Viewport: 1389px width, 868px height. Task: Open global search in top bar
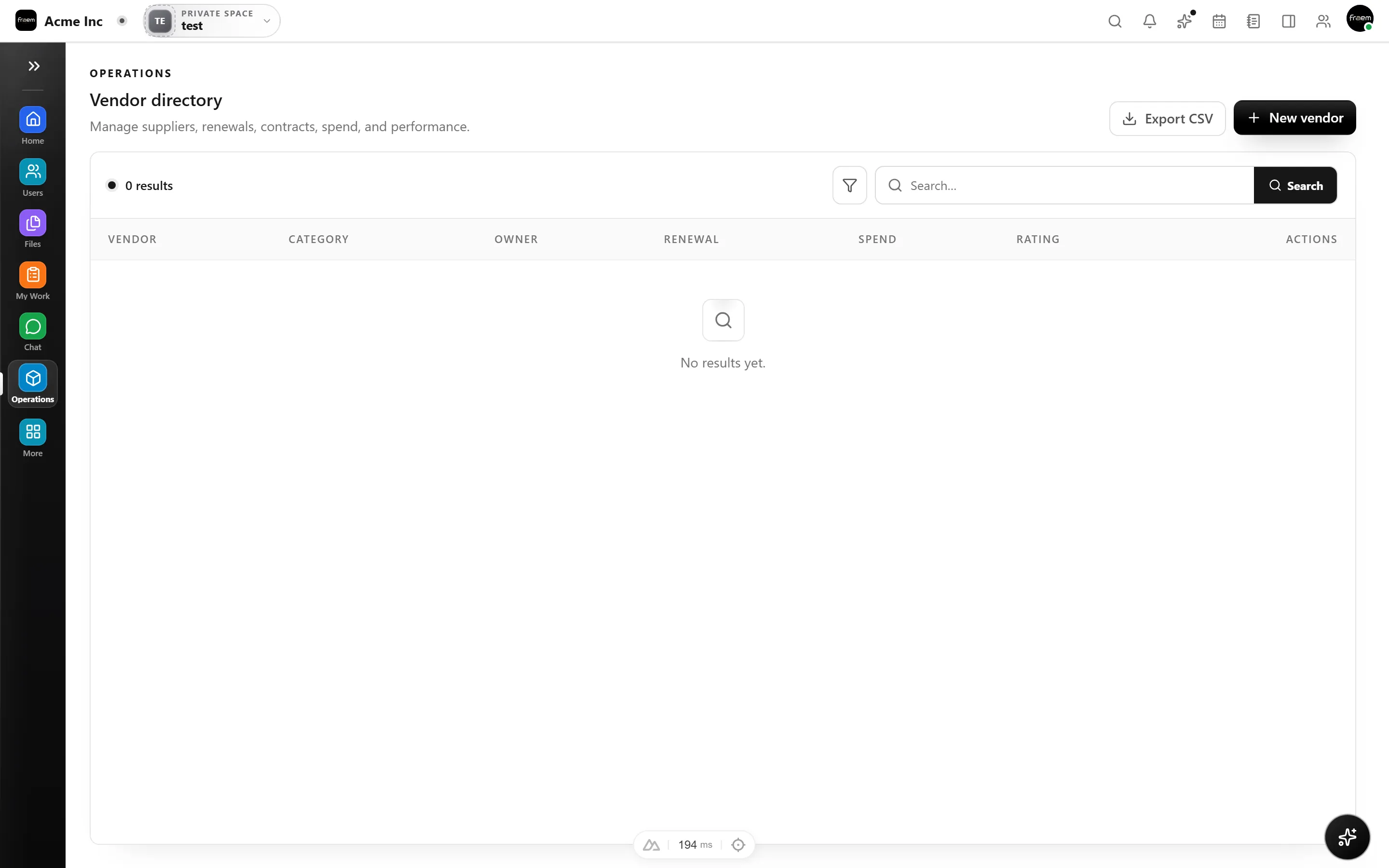pyautogui.click(x=1115, y=21)
